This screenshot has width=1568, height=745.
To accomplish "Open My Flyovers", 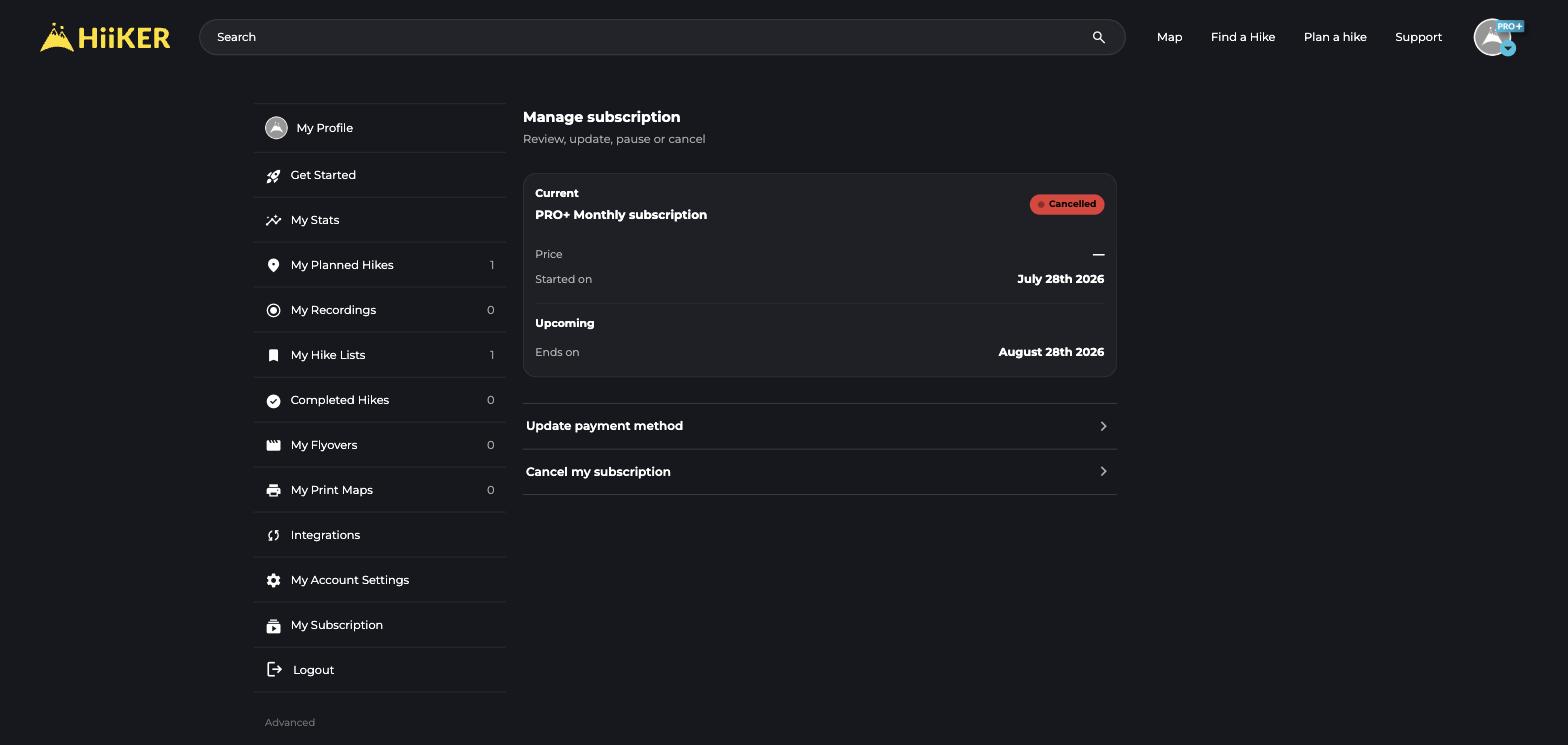I will coord(380,445).
